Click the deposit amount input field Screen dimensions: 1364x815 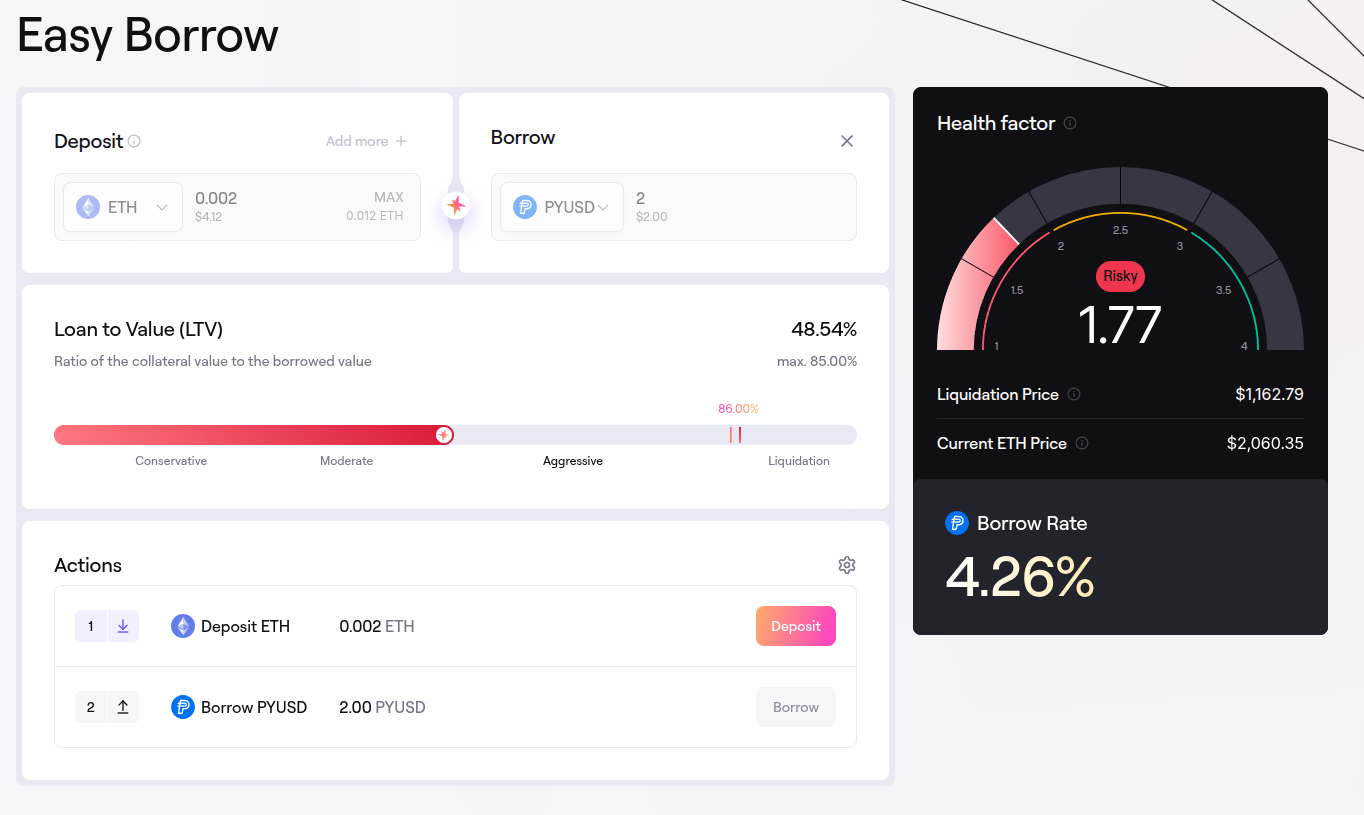[260, 199]
